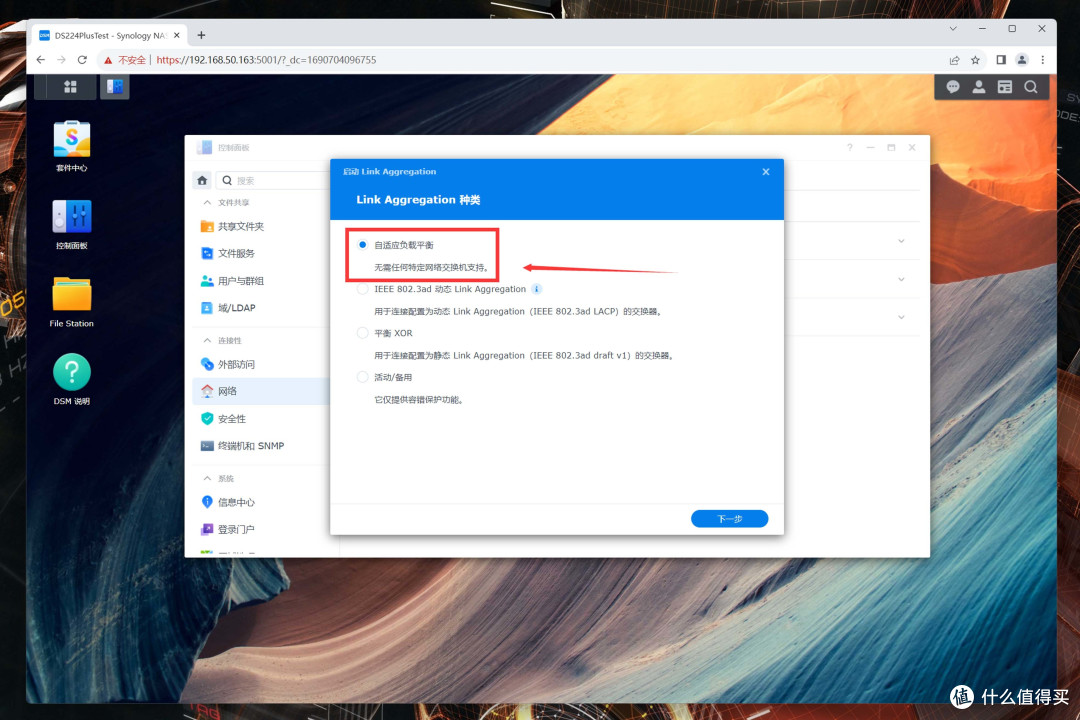Screen dimensions: 1080x720
Task: Open the Control Panel desktop icon
Action: [70, 218]
